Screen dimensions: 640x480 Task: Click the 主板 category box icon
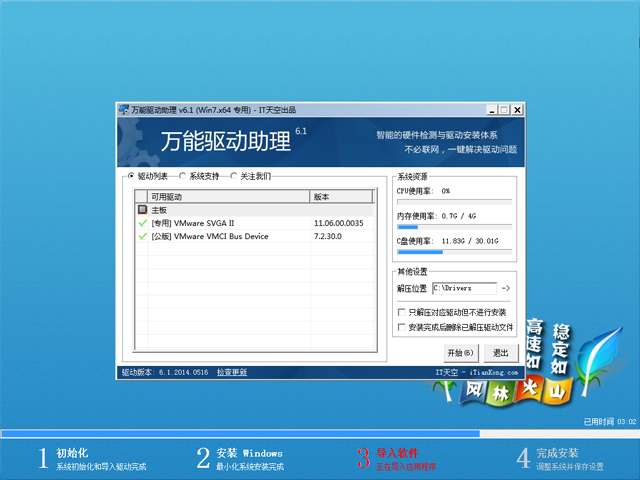(x=143, y=210)
